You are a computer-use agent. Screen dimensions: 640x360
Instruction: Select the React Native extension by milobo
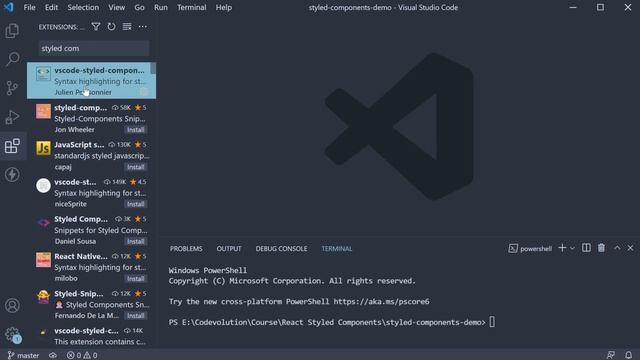pyautogui.click(x=91, y=267)
